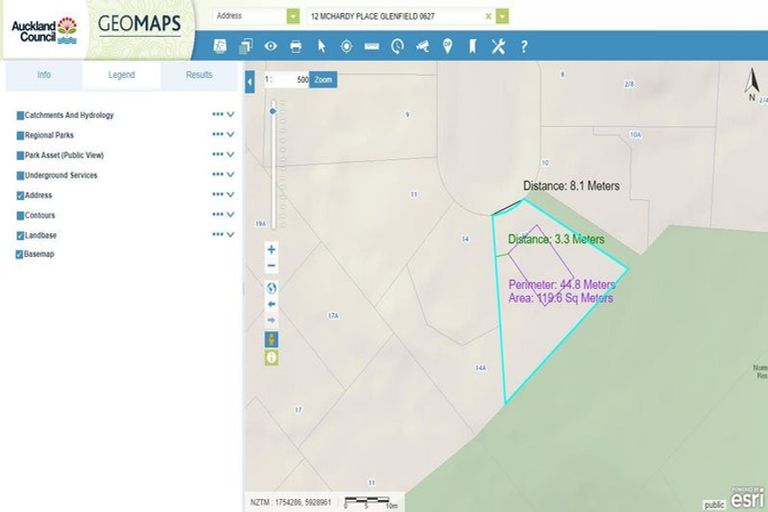Click the zoom level slider handle
This screenshot has height=512, width=768.
272,111
